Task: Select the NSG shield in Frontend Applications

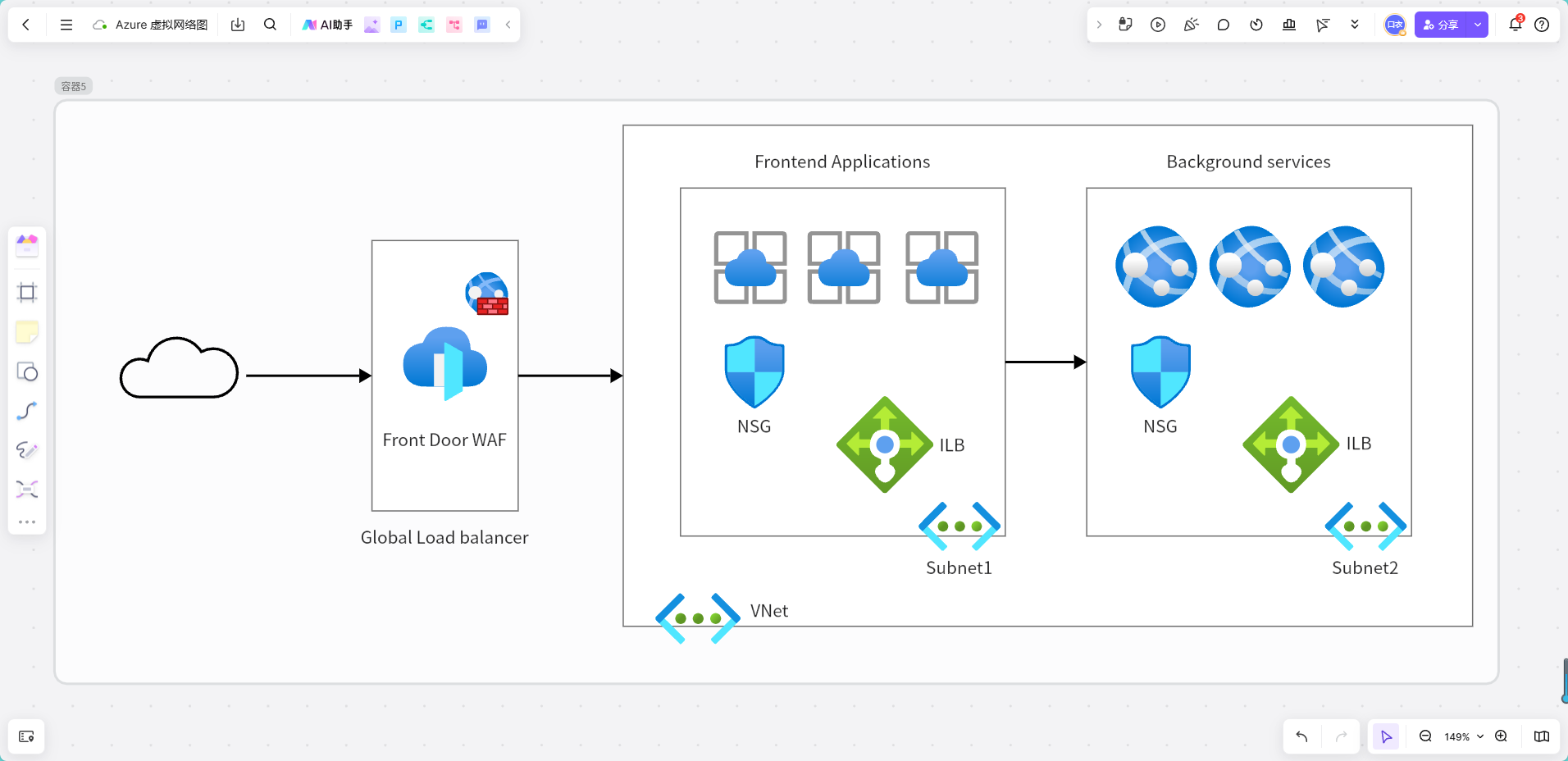Action: tap(754, 371)
